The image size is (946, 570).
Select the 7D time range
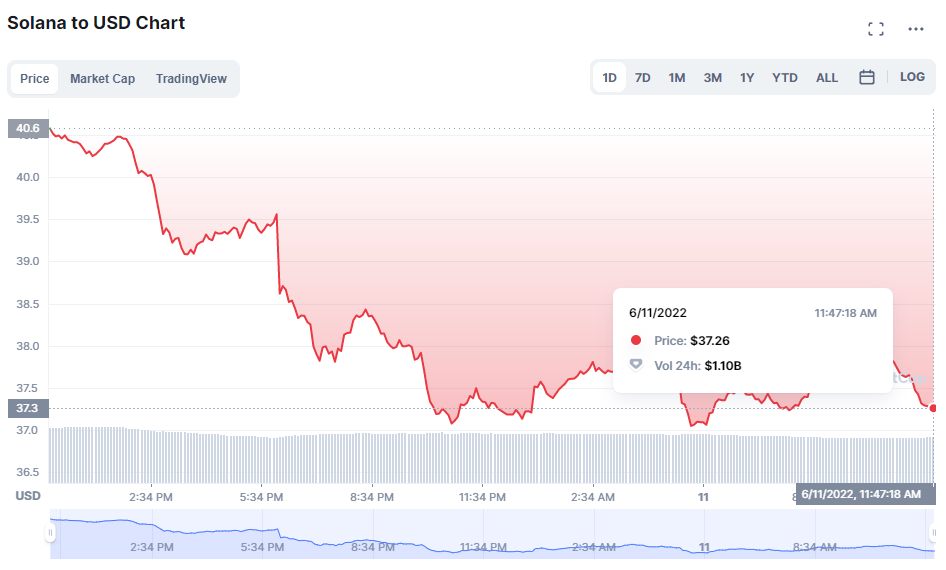[643, 78]
